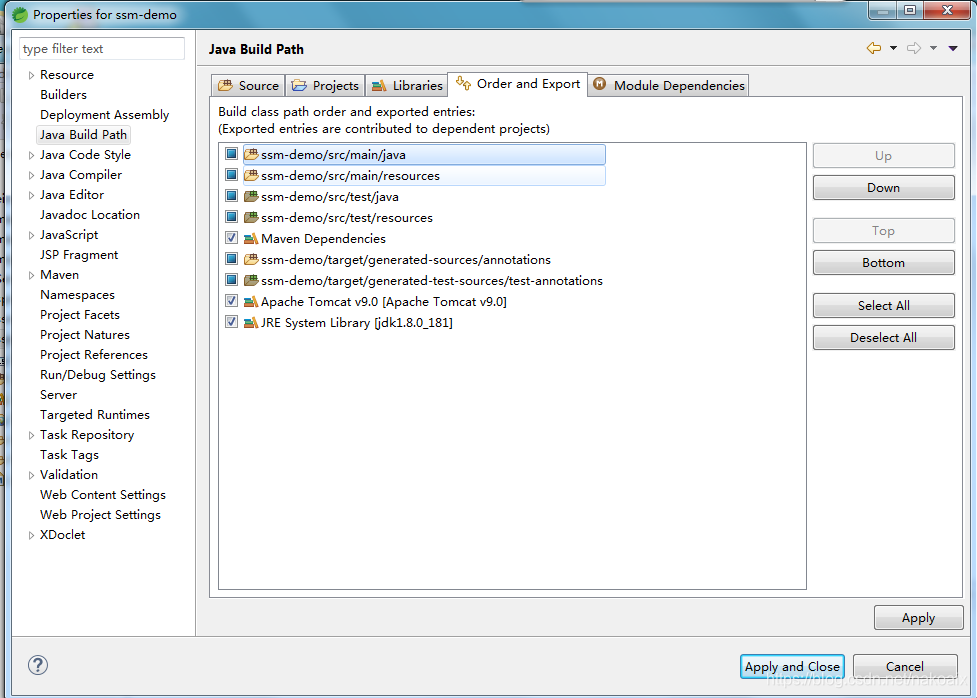Select the Order and Export tab
The width and height of the screenshot is (977, 698).
coord(518,84)
